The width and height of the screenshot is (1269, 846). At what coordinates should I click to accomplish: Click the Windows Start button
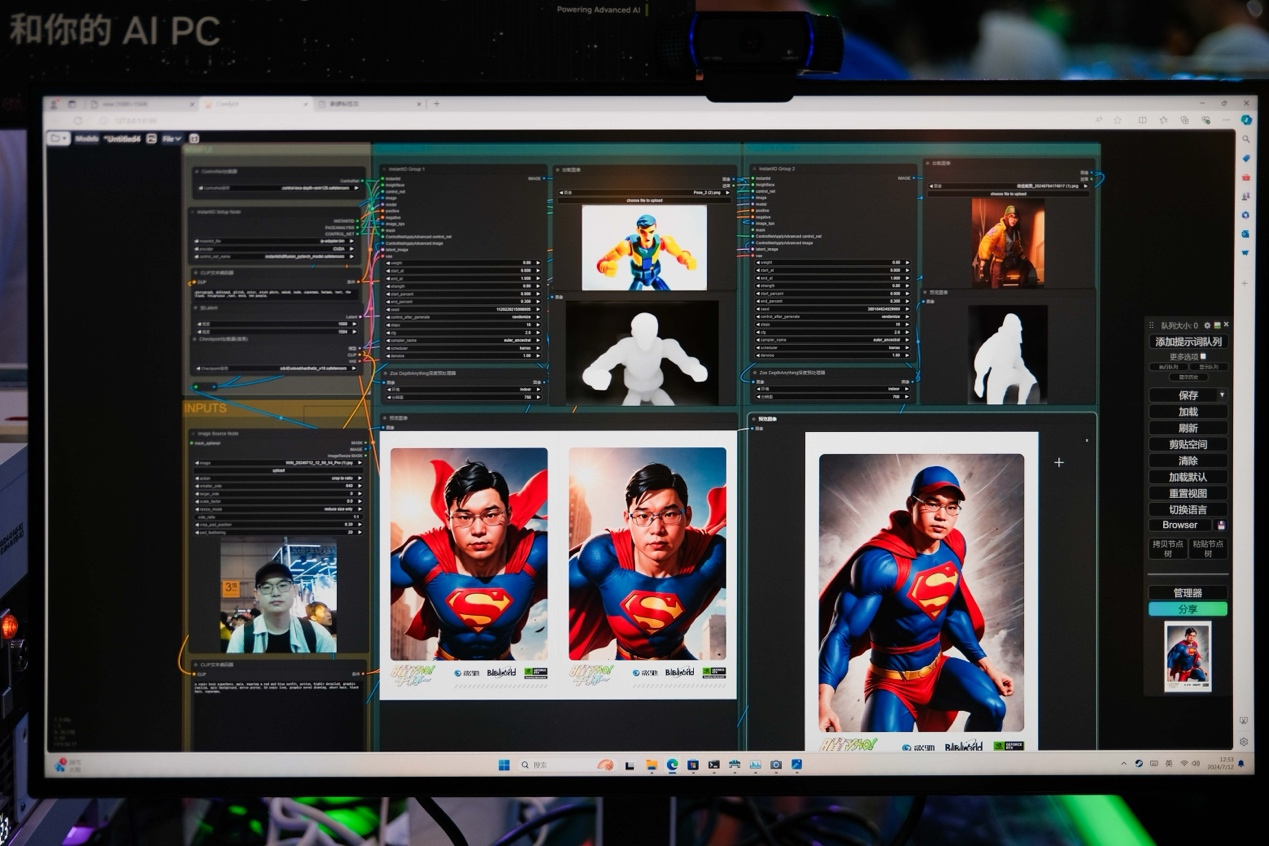(504, 765)
